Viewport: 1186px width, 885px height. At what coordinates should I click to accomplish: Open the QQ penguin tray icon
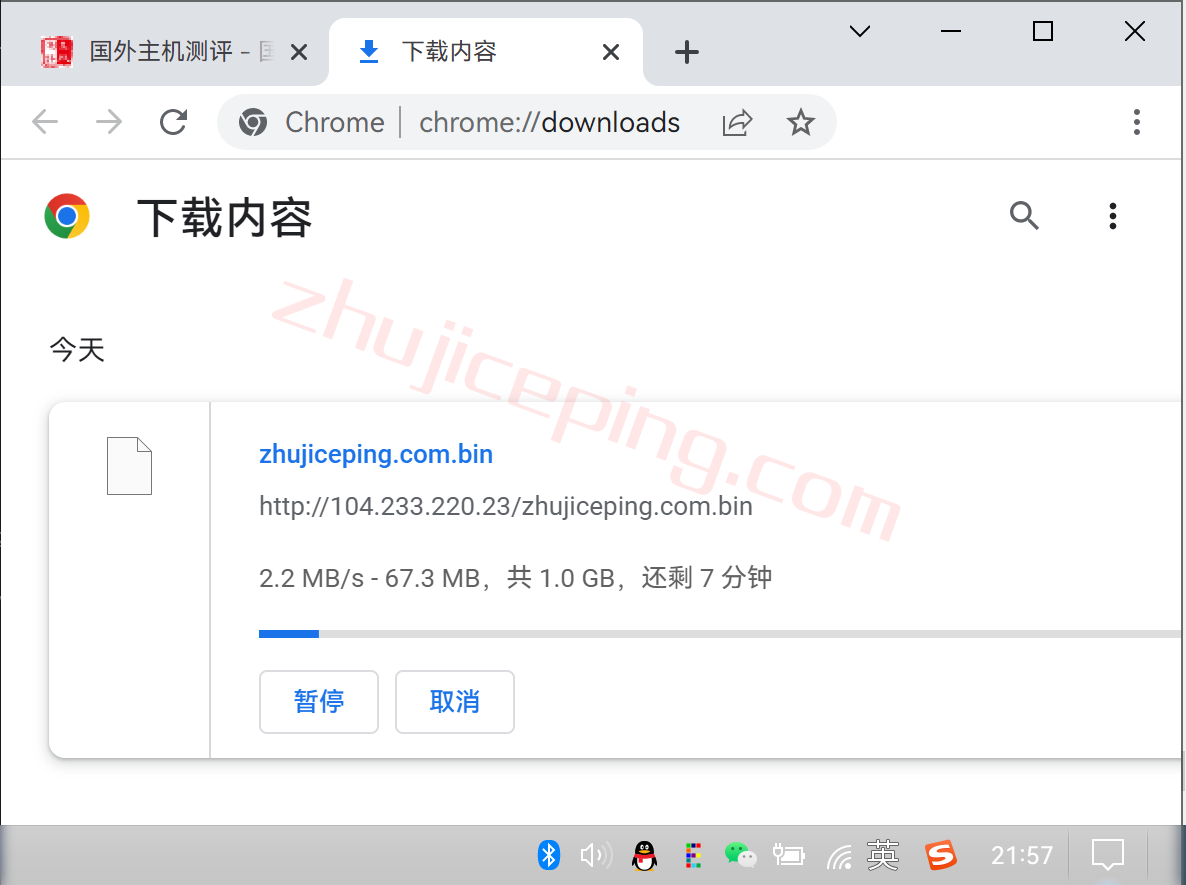[645, 855]
